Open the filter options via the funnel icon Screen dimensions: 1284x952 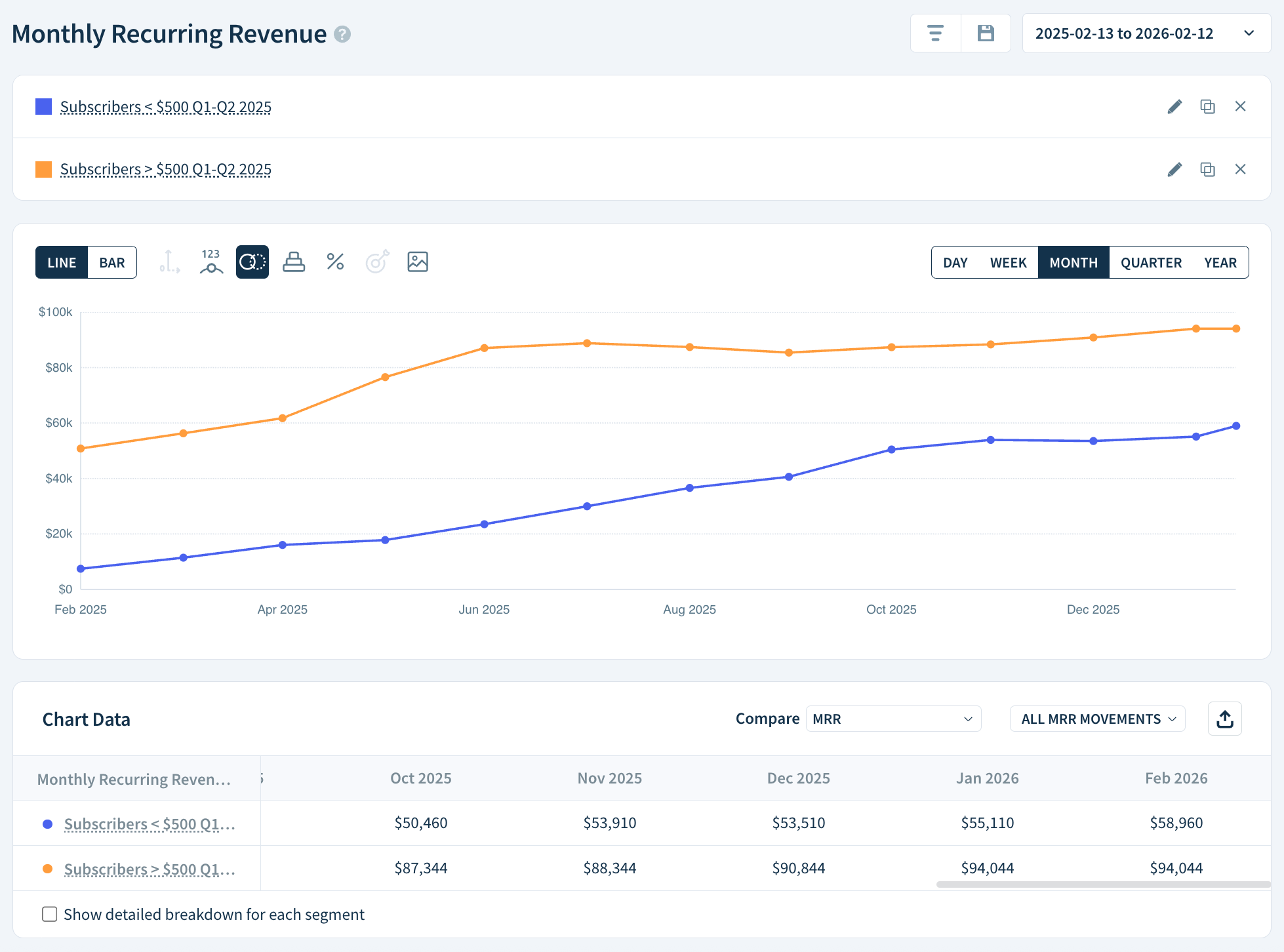point(935,33)
